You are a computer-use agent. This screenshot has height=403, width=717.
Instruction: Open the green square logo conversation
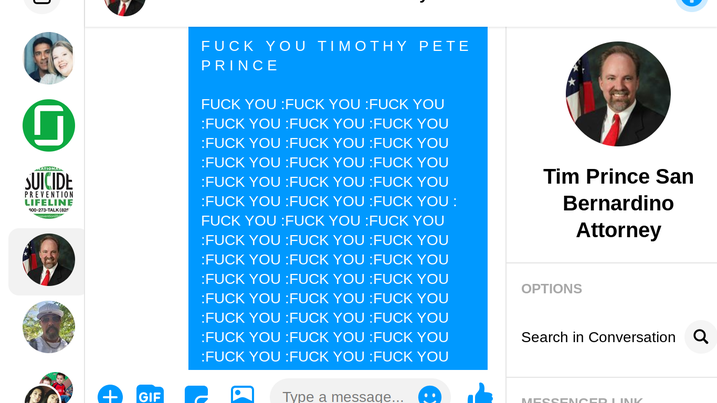pyautogui.click(x=48, y=125)
